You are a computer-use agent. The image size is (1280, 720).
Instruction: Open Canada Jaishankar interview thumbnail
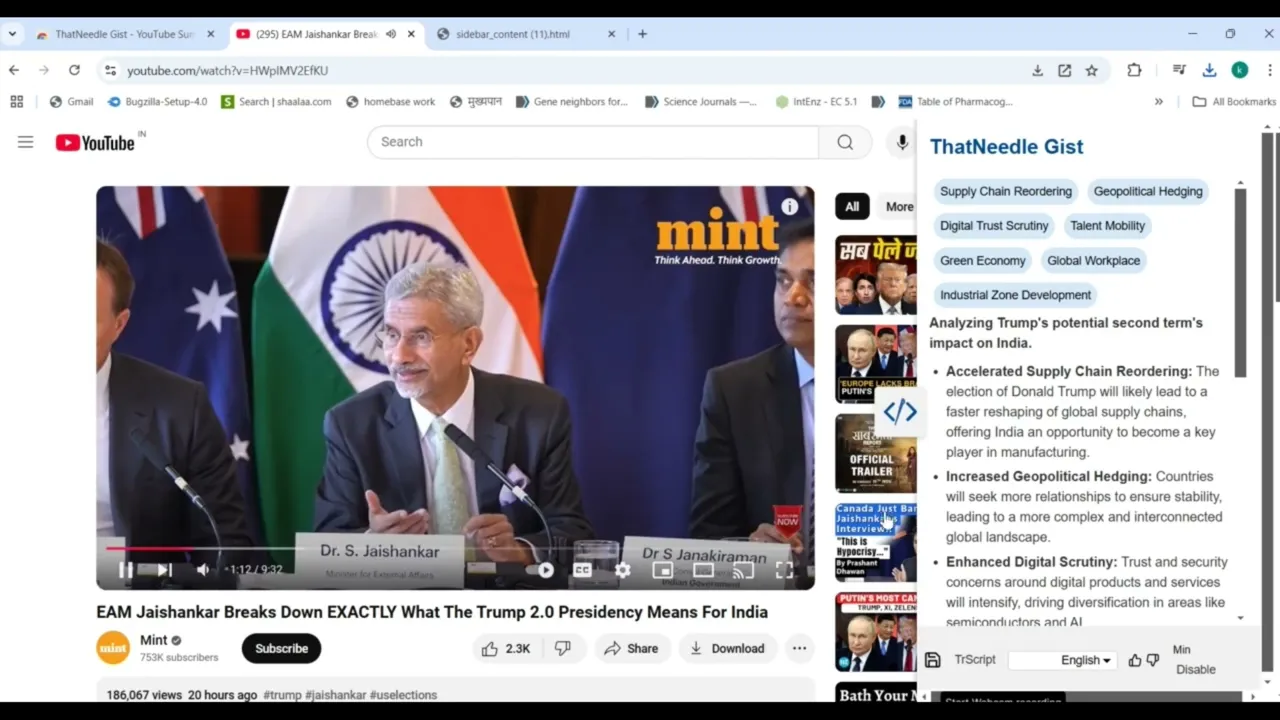(876, 542)
